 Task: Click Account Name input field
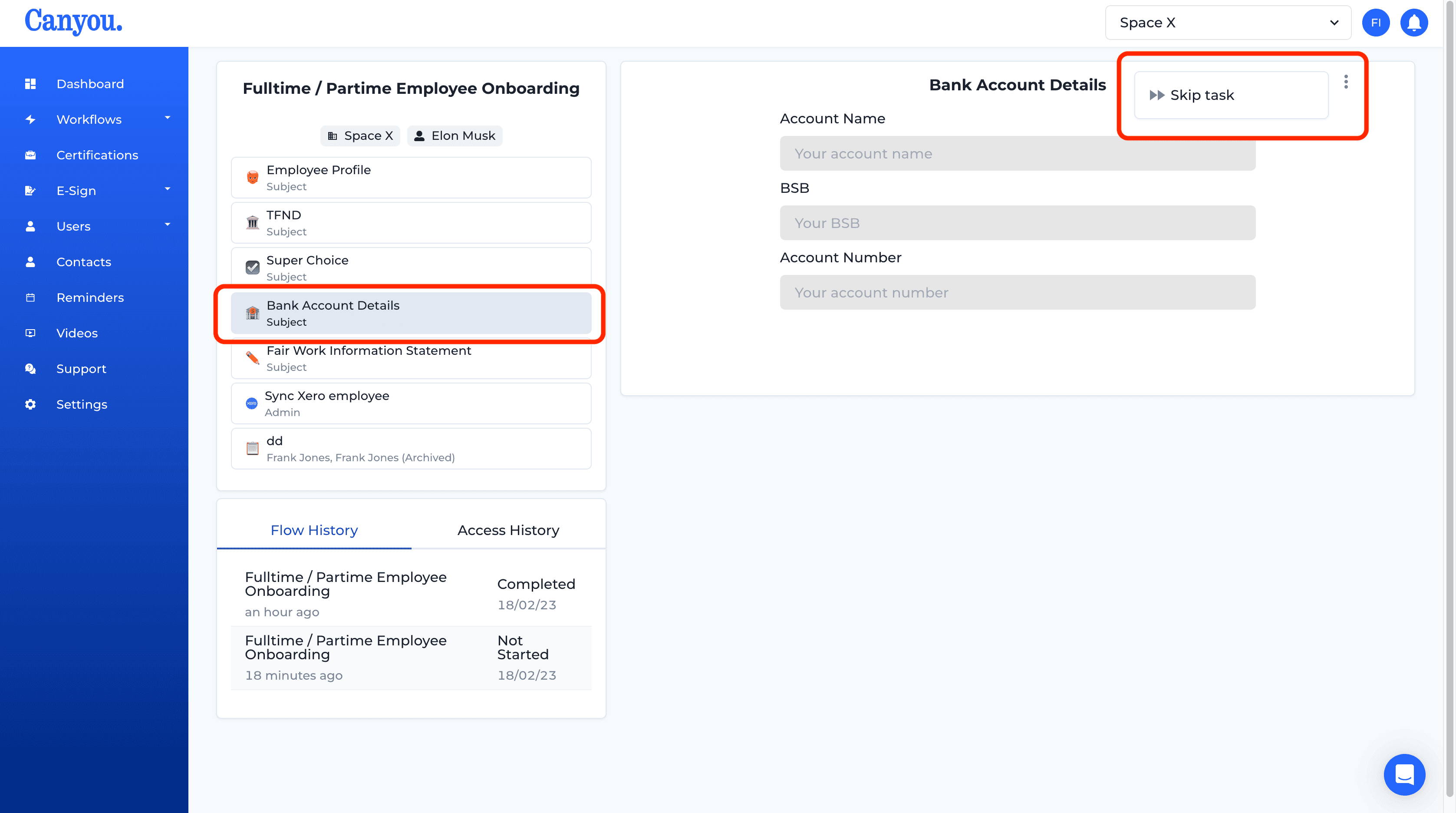1017,153
